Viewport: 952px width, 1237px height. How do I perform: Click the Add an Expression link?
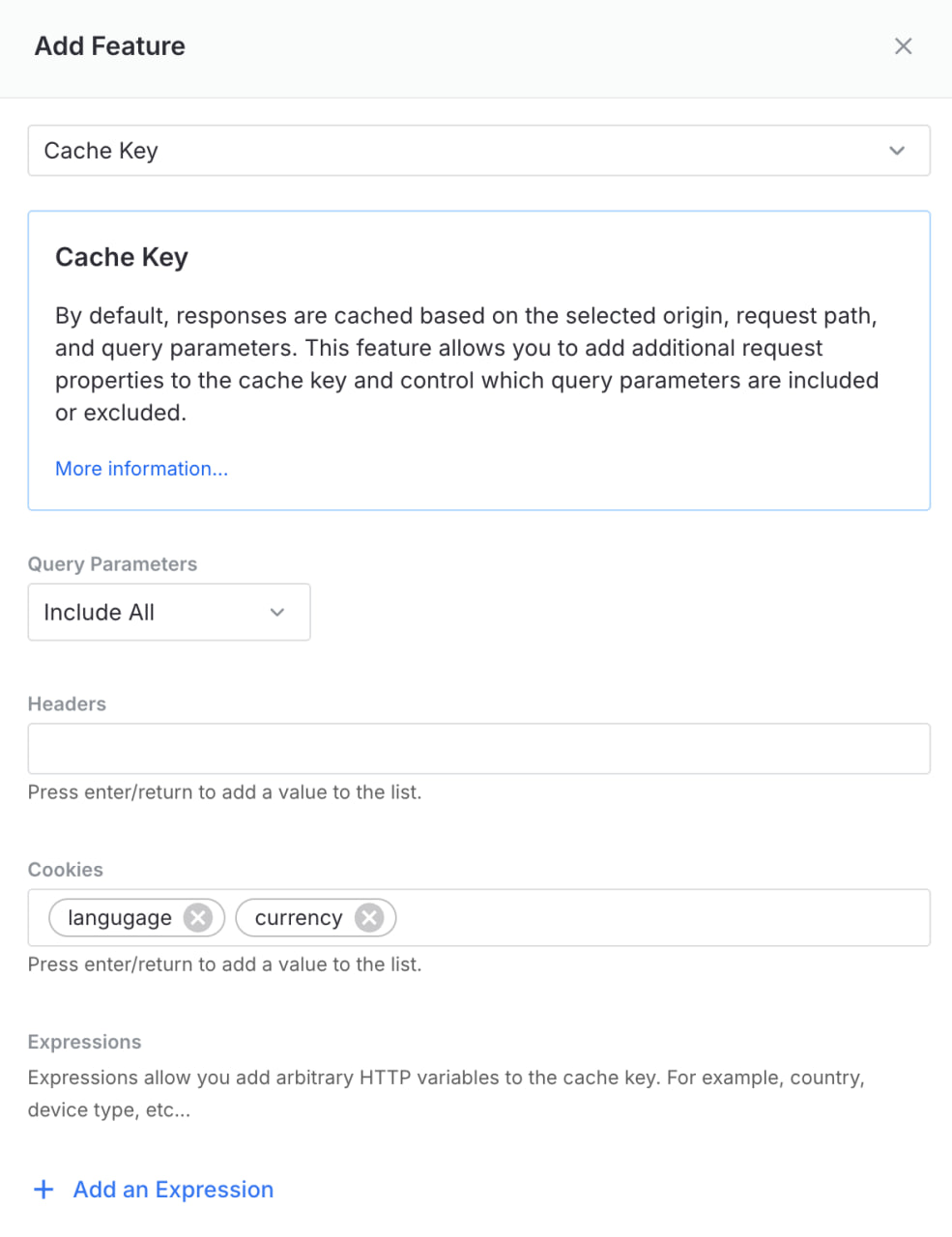pos(173,1190)
